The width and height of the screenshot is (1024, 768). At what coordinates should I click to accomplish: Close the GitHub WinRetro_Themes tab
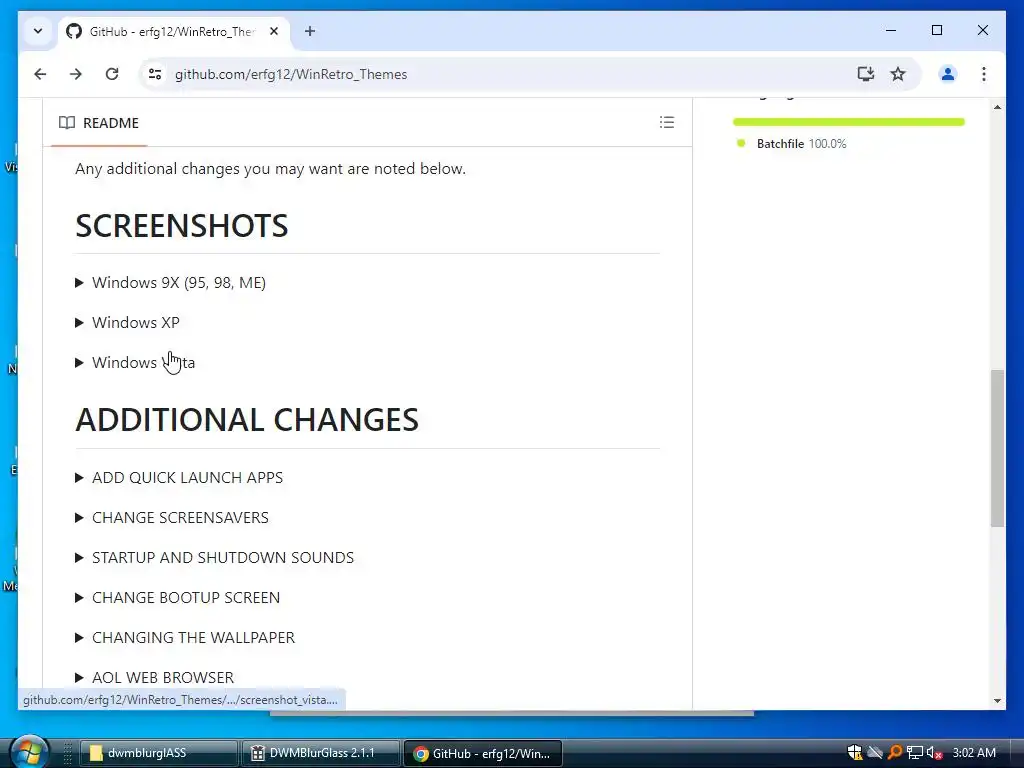(x=274, y=31)
